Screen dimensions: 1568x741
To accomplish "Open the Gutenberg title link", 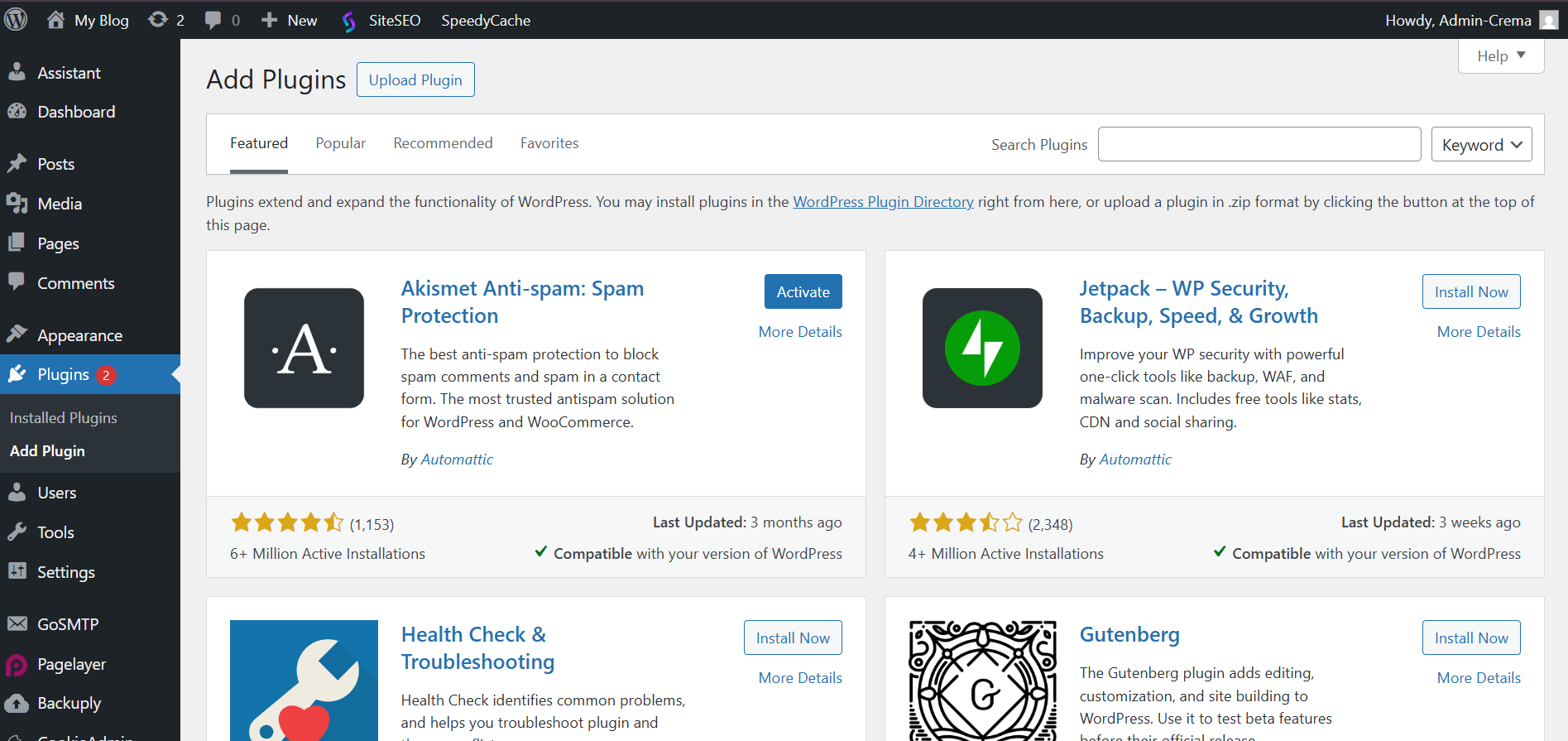I will 1129,634.
